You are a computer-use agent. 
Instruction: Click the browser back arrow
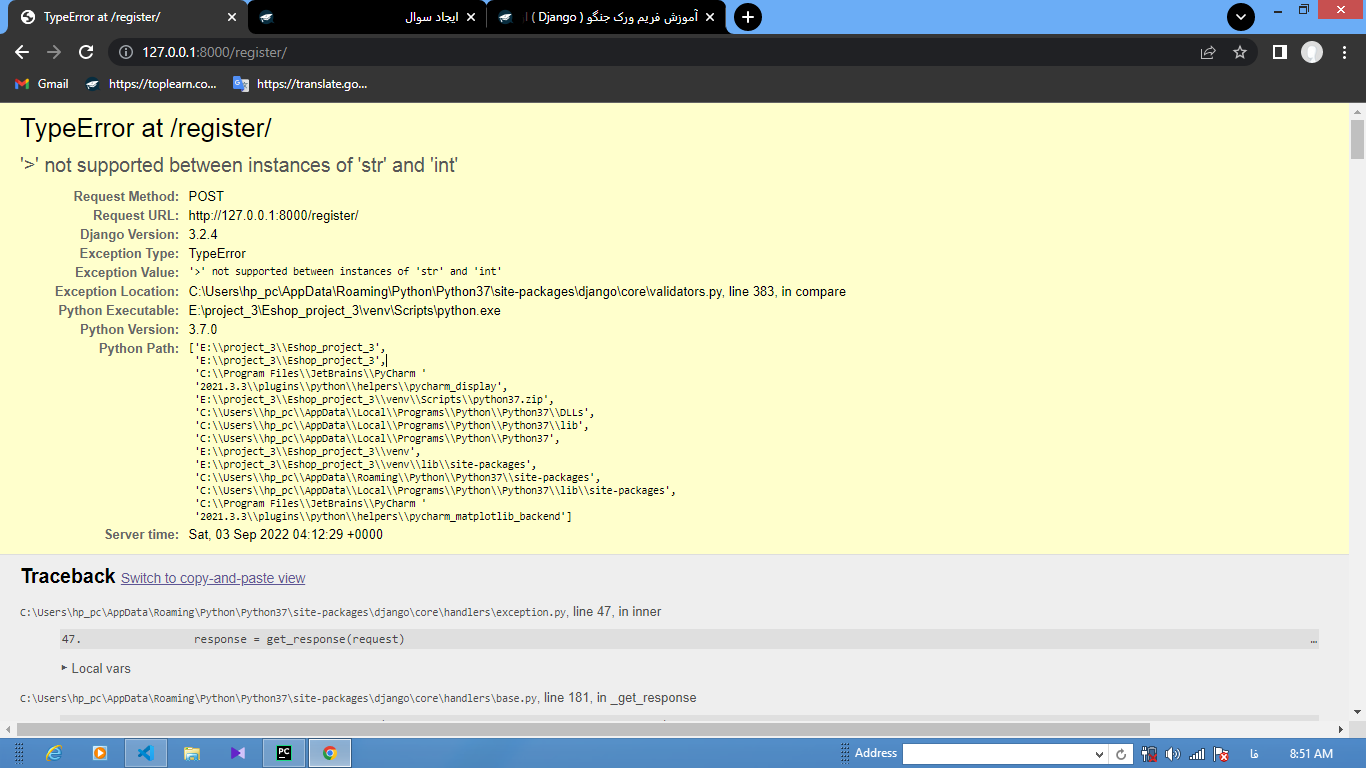pos(22,52)
